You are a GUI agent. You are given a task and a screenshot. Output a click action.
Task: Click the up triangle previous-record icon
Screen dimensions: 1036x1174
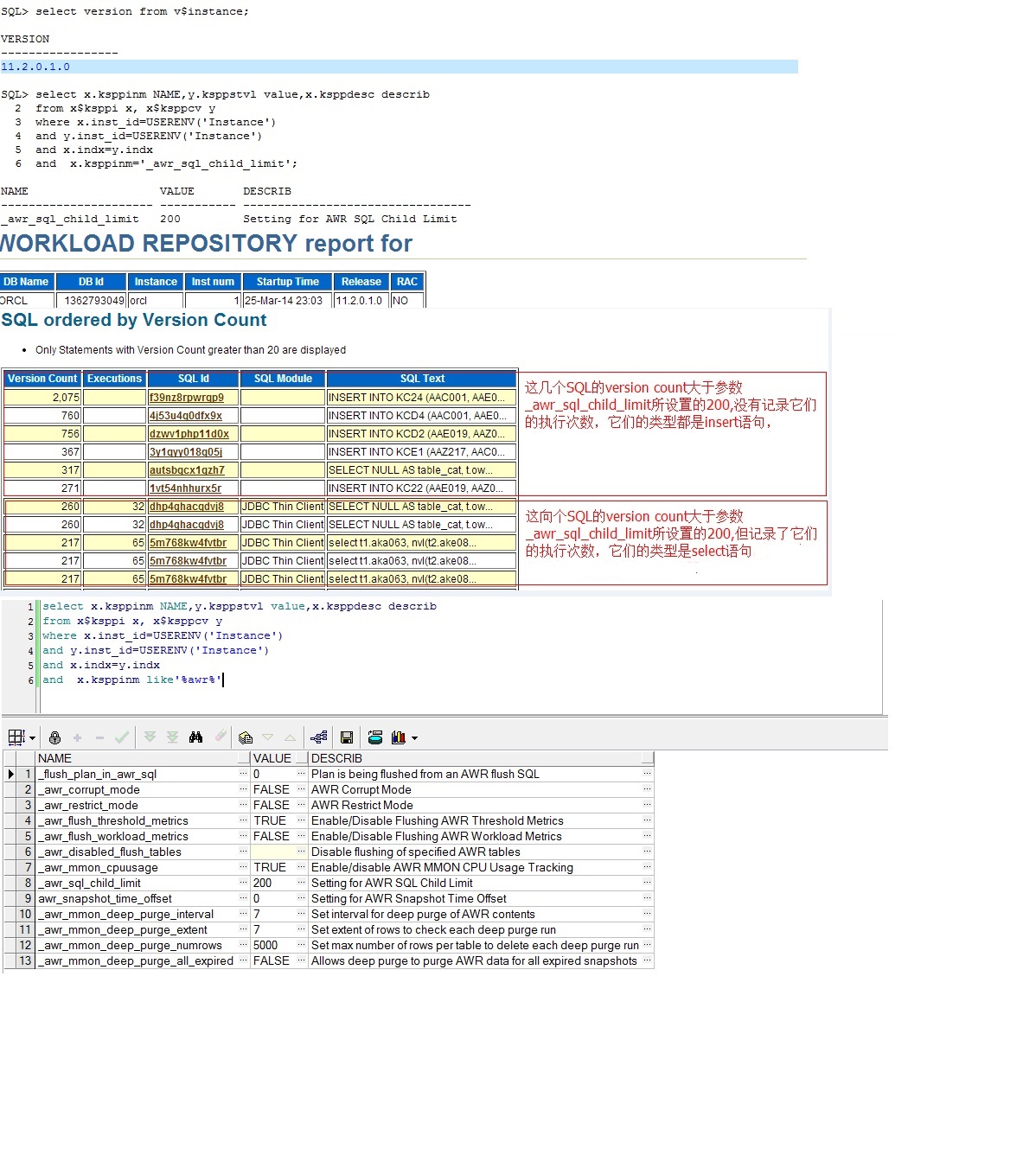coord(290,737)
